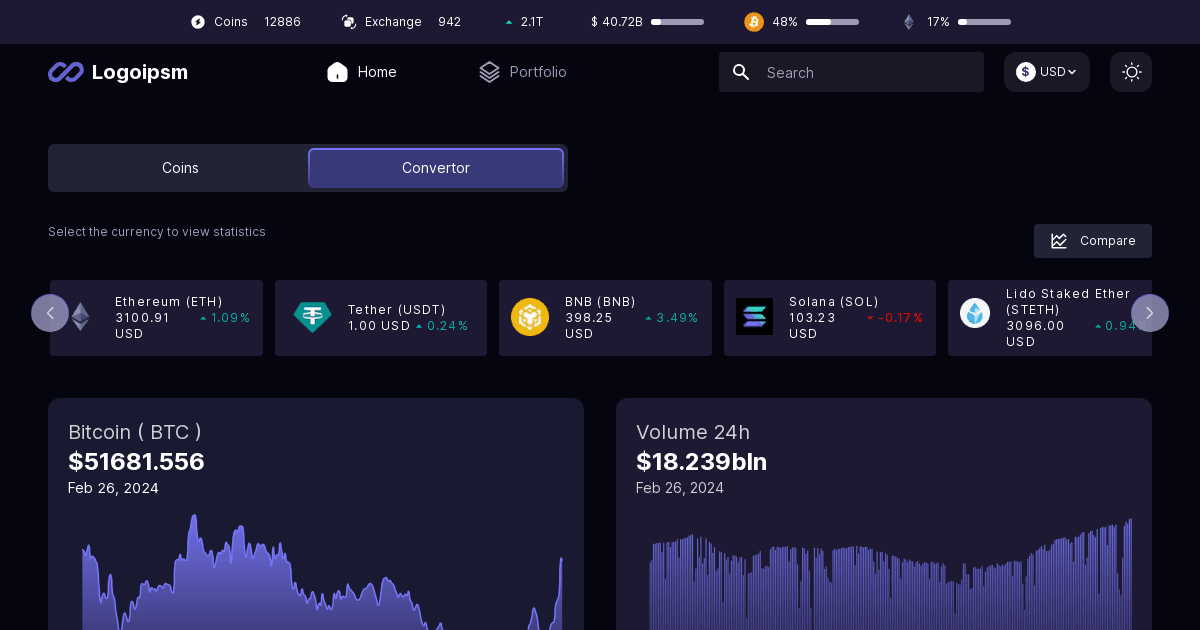
Task: Click the right carousel arrow to see more coins
Action: (x=1150, y=313)
